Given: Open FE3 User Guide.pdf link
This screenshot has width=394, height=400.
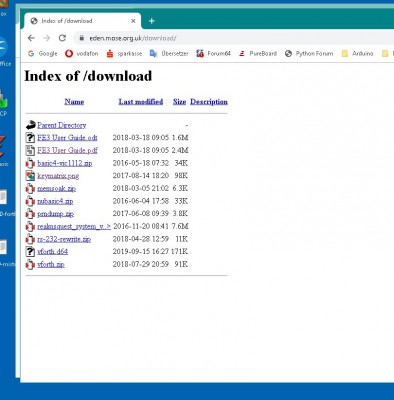Looking at the screenshot, I should 67,150.
